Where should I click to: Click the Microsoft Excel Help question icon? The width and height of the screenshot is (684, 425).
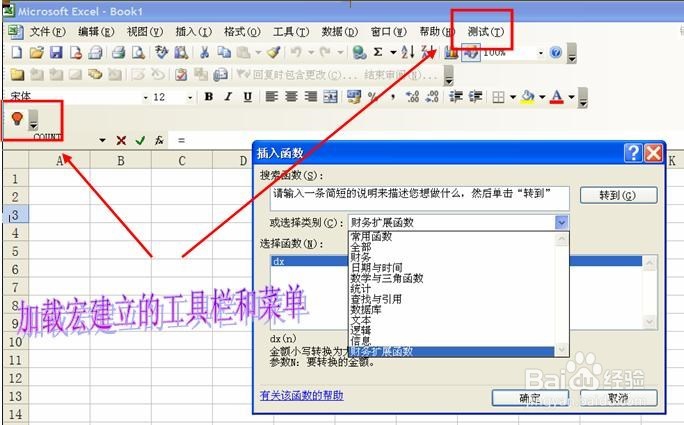555,52
